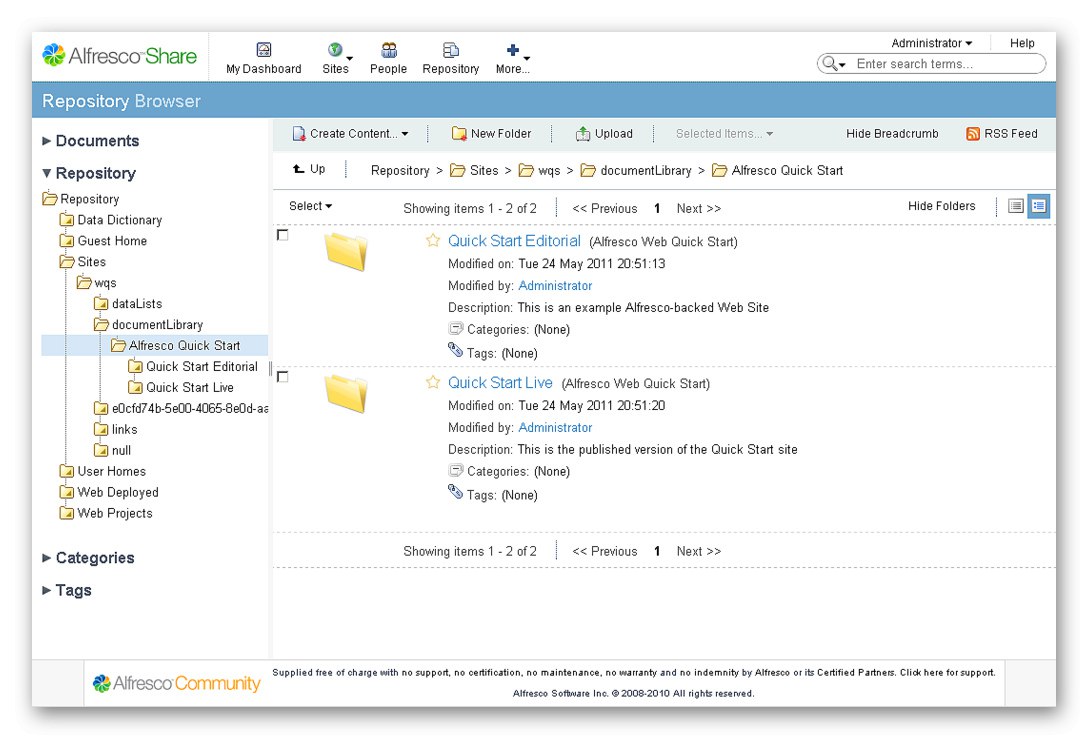Click Hide Breadcrumb button
1088x739 pixels.
(x=892, y=134)
